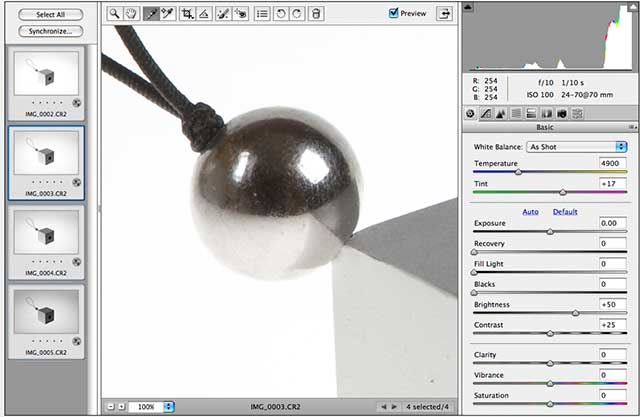This screenshot has height=417, width=640.
Task: Click the Tint slider handle
Action: pos(563,193)
